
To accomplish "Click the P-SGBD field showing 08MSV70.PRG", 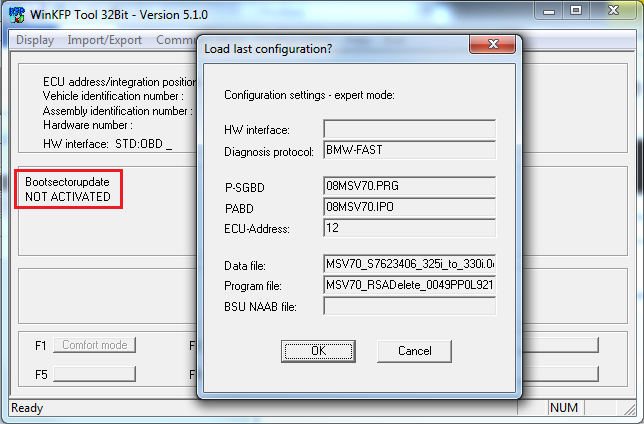I will 409,186.
